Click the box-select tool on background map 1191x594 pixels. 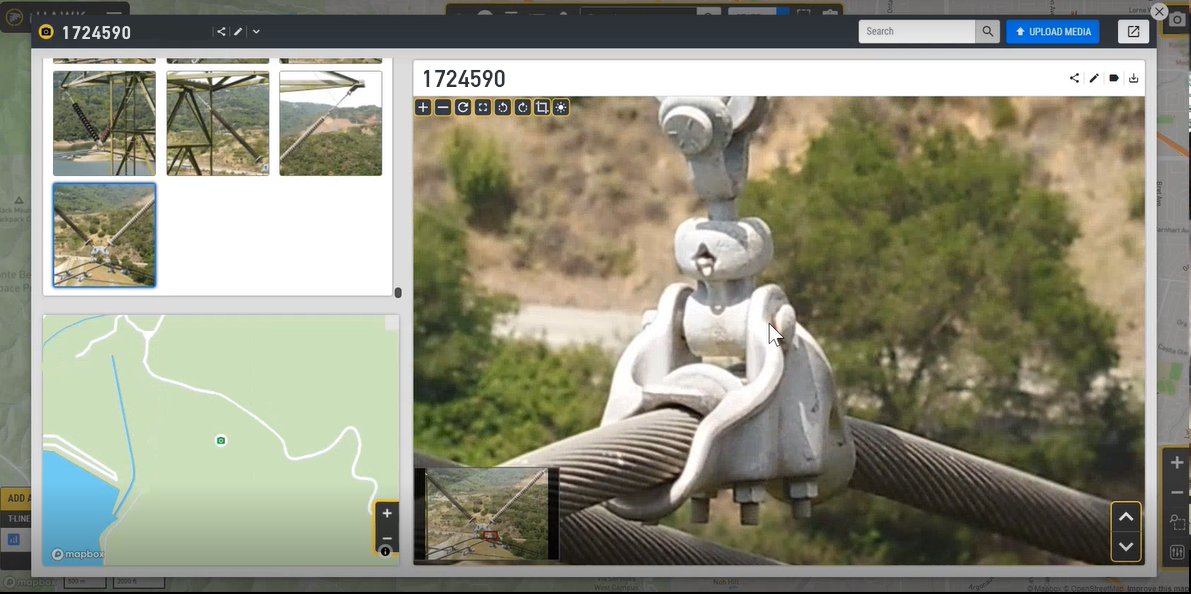[1177, 523]
